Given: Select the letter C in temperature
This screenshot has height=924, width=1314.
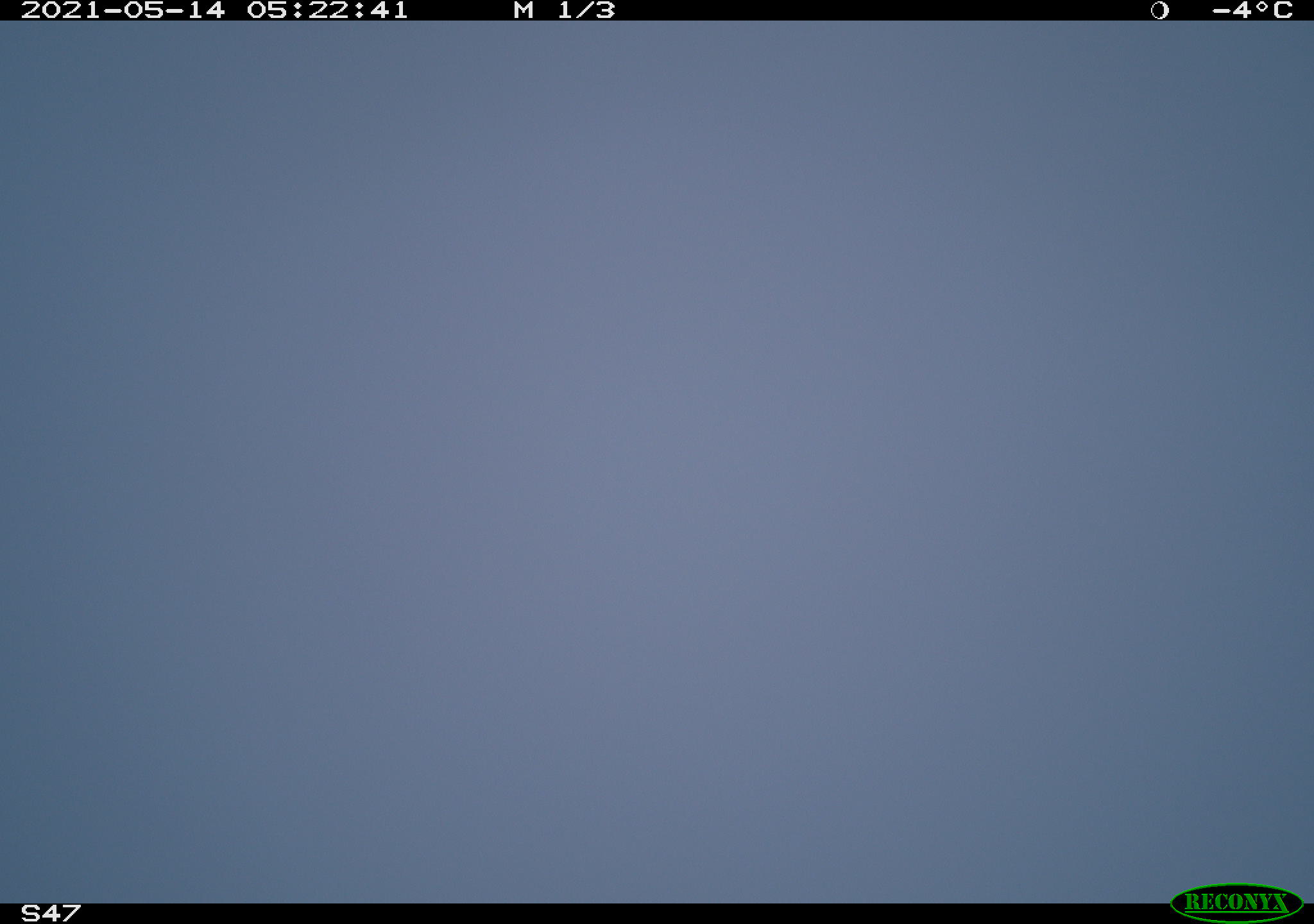Looking at the screenshot, I should [x=1282, y=10].
